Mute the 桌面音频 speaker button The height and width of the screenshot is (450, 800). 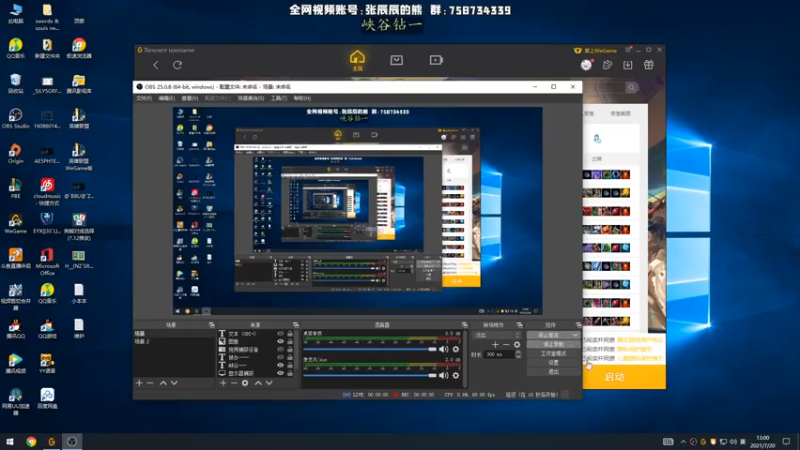[443, 349]
